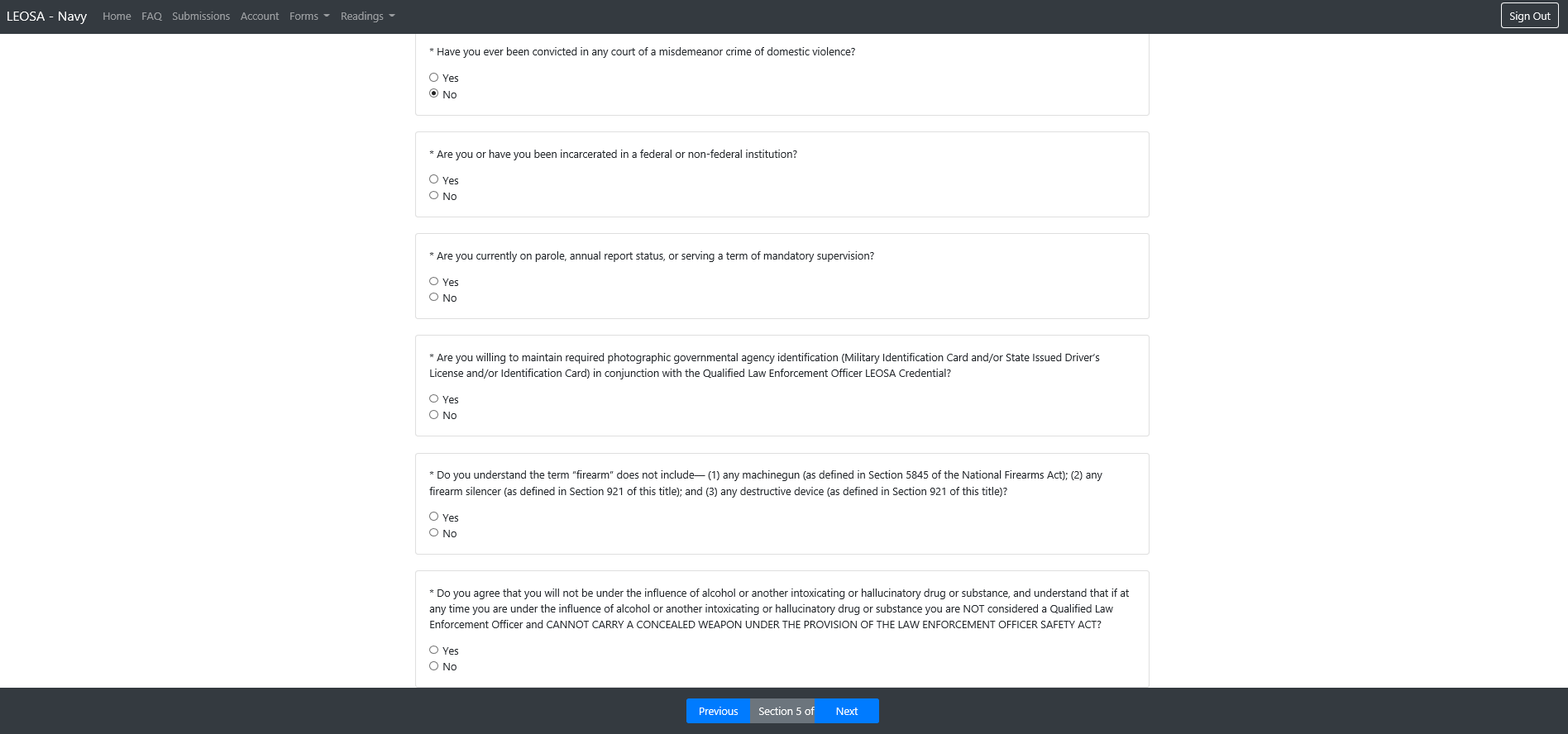The height and width of the screenshot is (734, 1568).
Task: Open the Section 5 selector
Action: pyautogui.click(x=785, y=711)
